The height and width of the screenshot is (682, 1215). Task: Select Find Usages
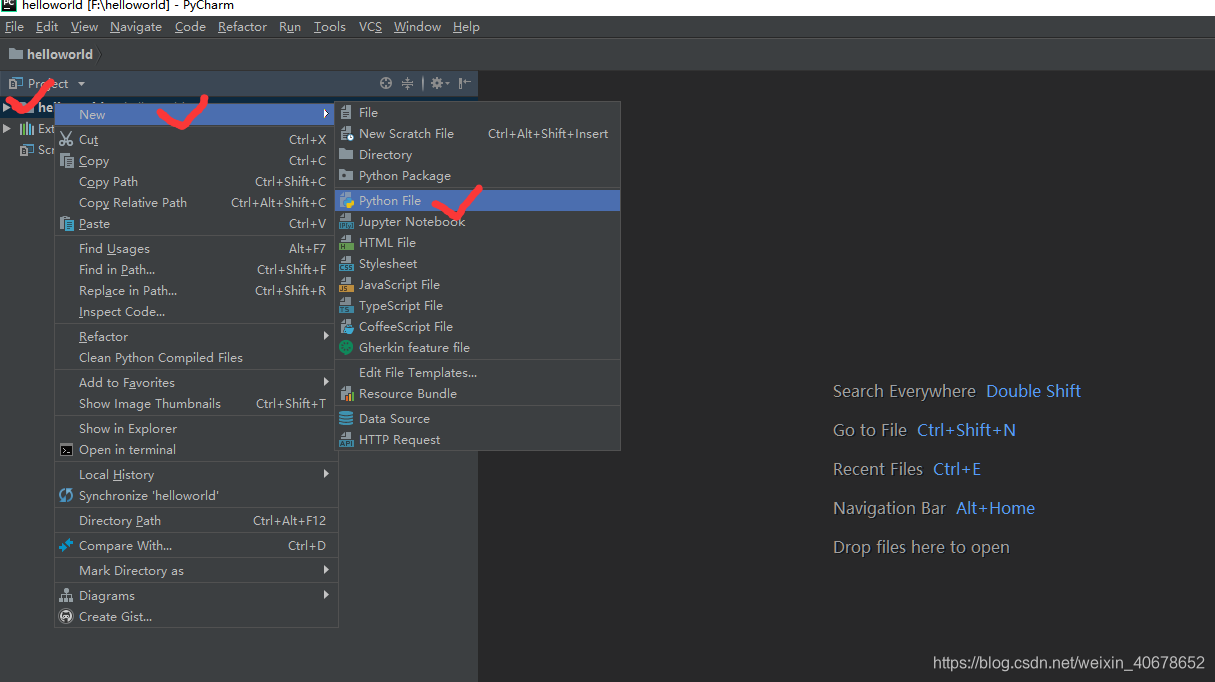pyautogui.click(x=195, y=249)
